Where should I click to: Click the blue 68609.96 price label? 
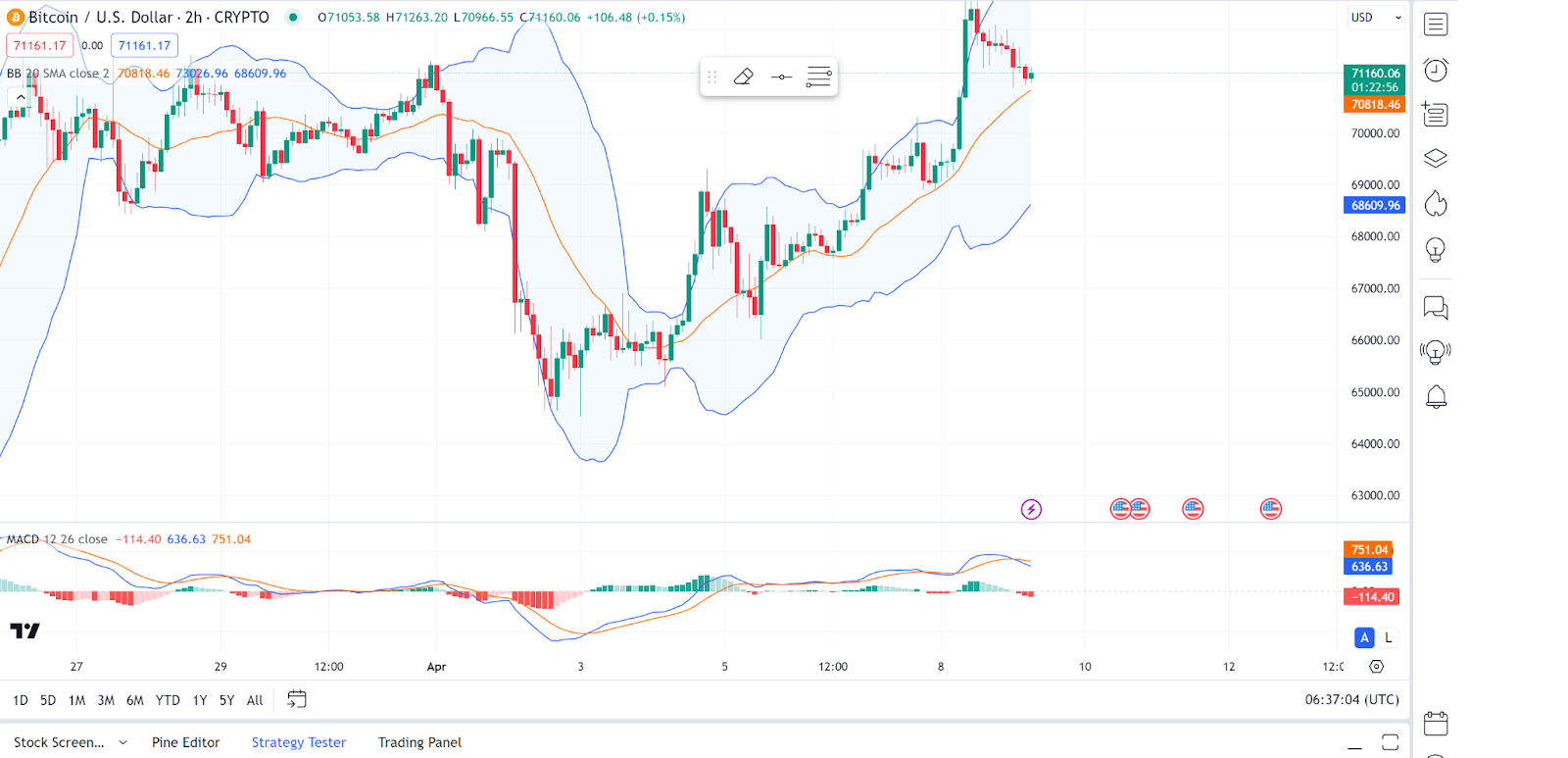(x=1374, y=205)
